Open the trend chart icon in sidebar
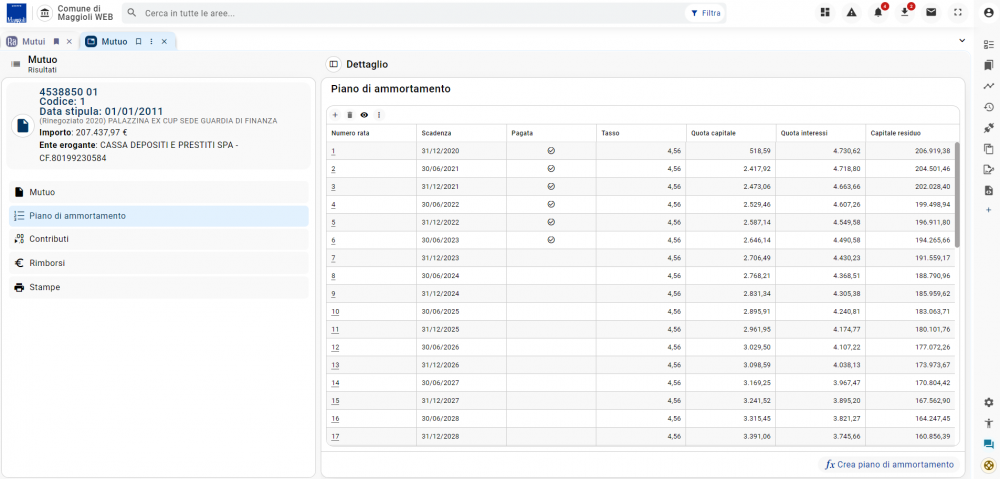 click(x=989, y=86)
